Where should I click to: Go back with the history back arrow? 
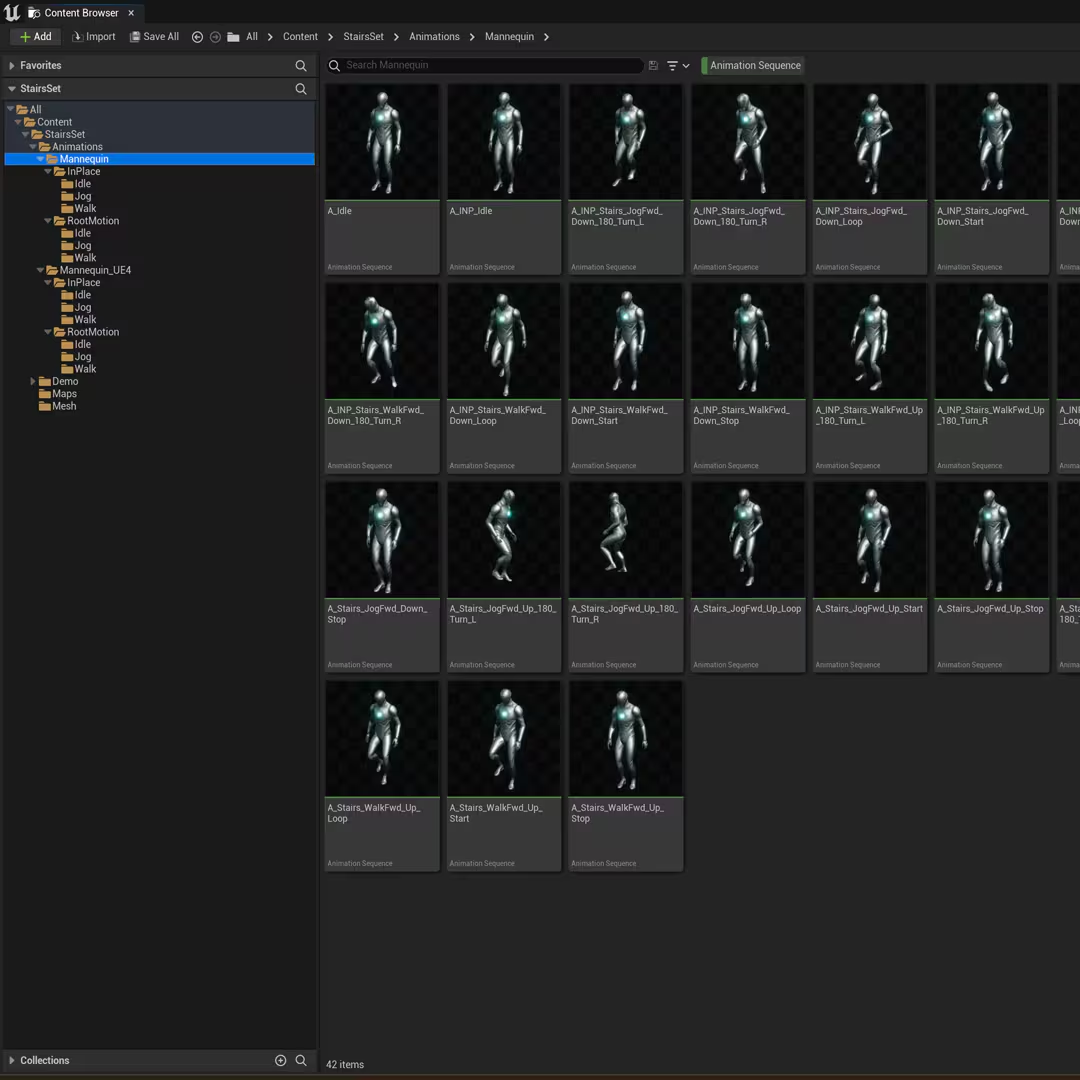point(197,37)
